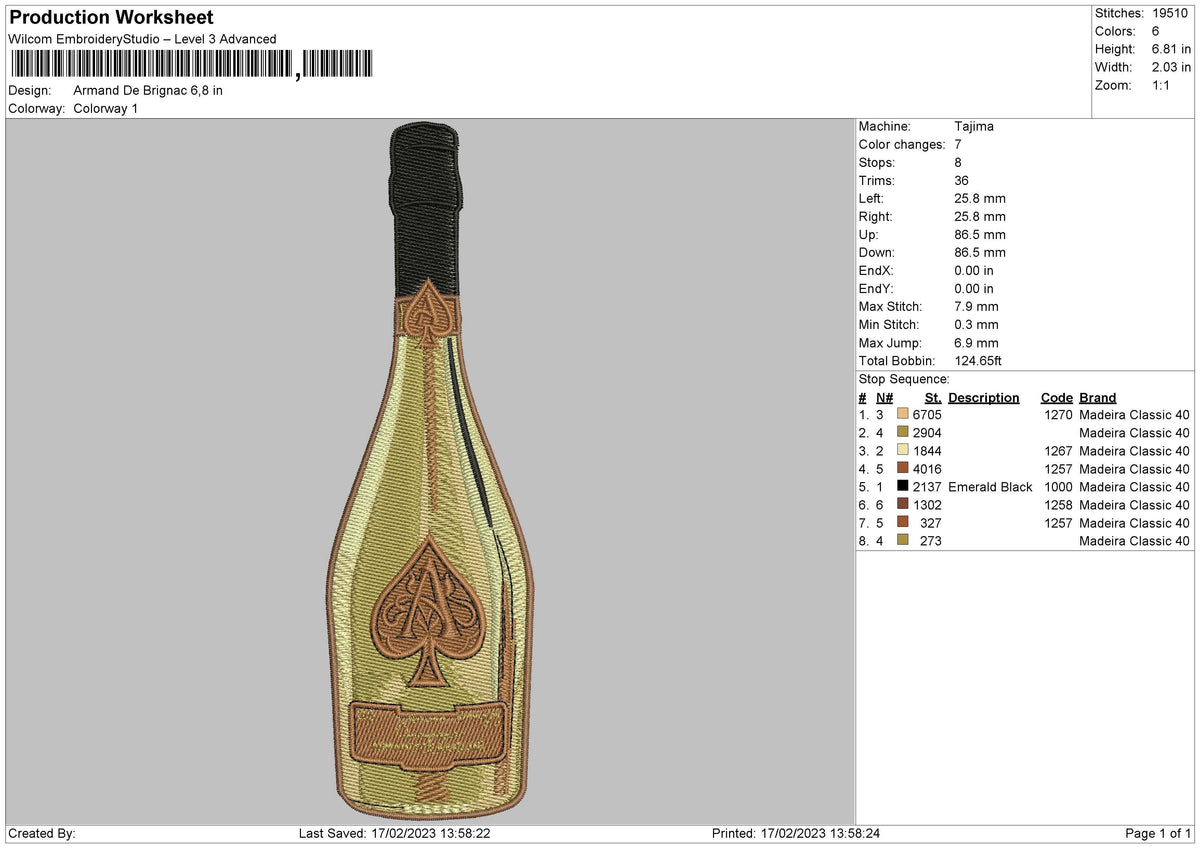Viewport: 1200px width, 848px height.
Task: Click the 'Stop Sequence:' heading
Action: tap(904, 379)
